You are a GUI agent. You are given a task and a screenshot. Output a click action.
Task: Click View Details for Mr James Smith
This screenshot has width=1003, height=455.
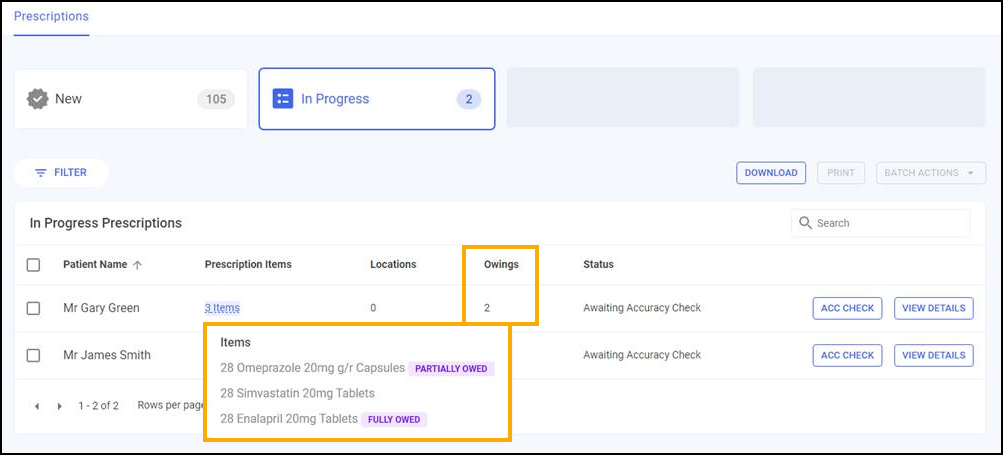point(933,355)
